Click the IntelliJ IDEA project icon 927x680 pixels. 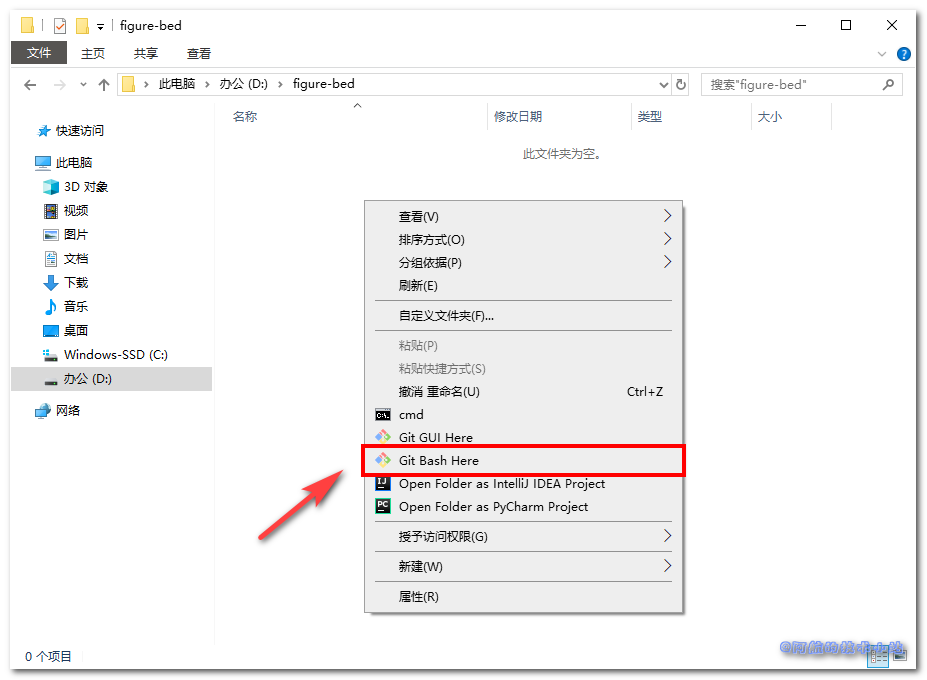point(382,484)
